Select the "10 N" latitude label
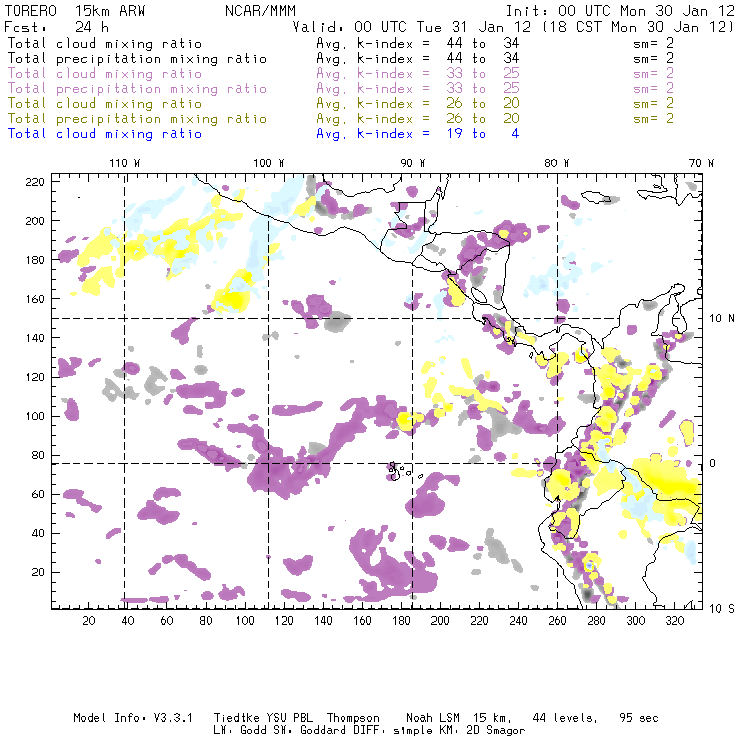Screen dimensions: 740x740 (722, 319)
